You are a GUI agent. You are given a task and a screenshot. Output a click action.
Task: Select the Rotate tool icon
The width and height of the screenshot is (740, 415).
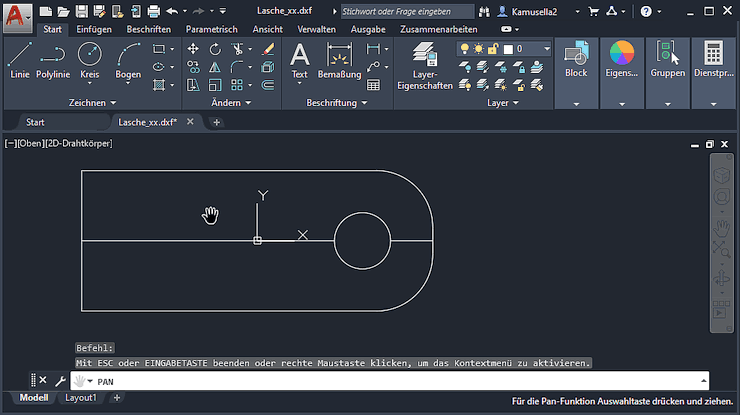pyautogui.click(x=215, y=49)
